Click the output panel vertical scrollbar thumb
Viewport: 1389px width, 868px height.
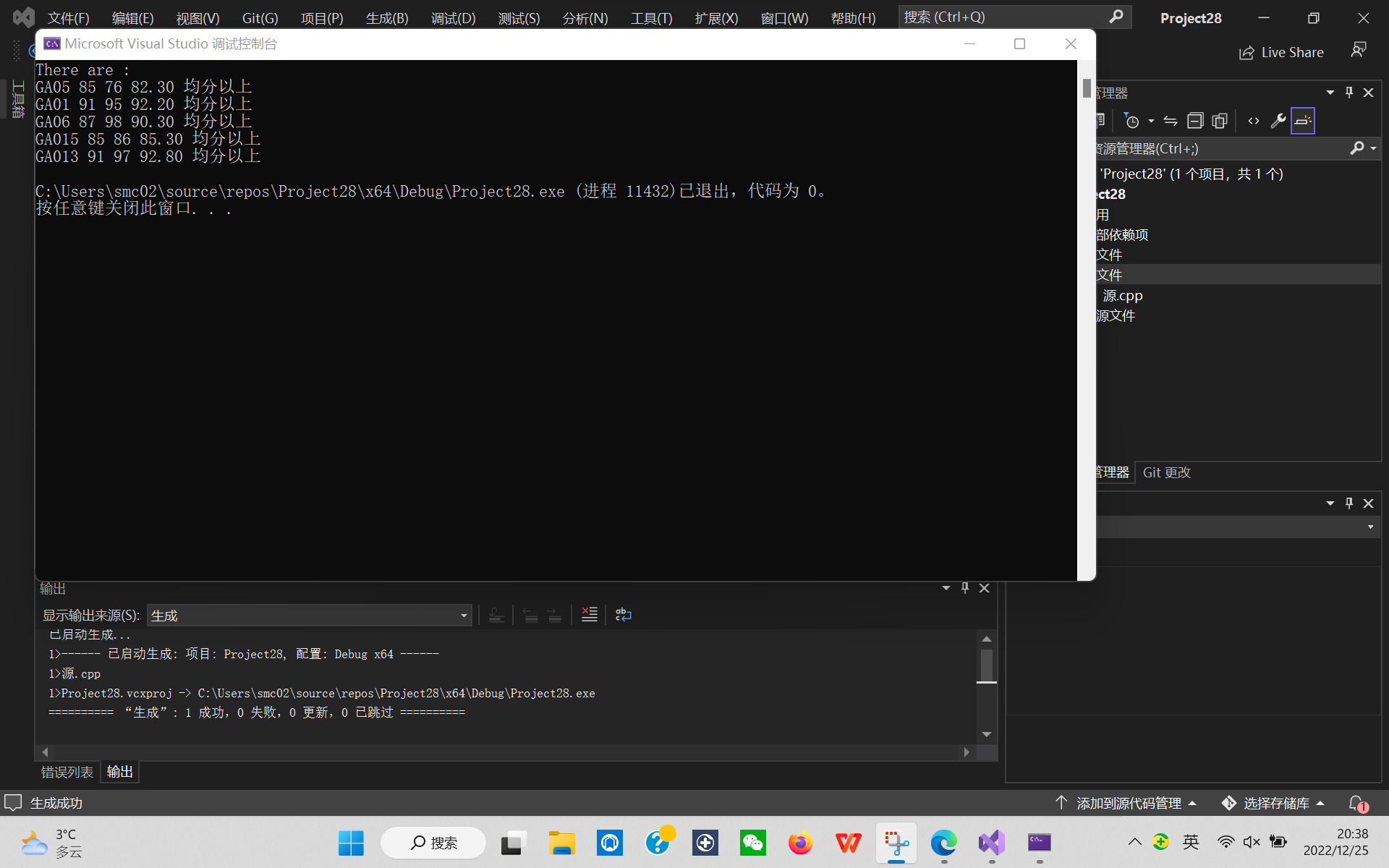pyautogui.click(x=987, y=664)
